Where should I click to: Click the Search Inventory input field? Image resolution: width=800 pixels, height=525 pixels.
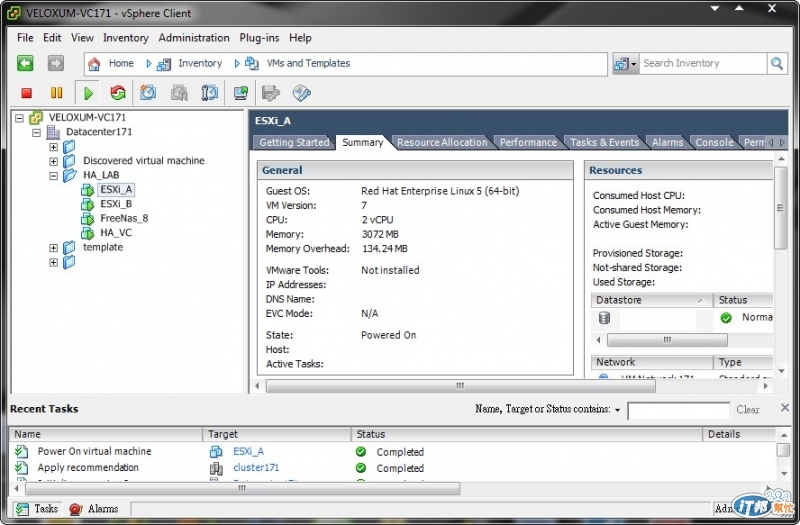[x=703, y=63]
